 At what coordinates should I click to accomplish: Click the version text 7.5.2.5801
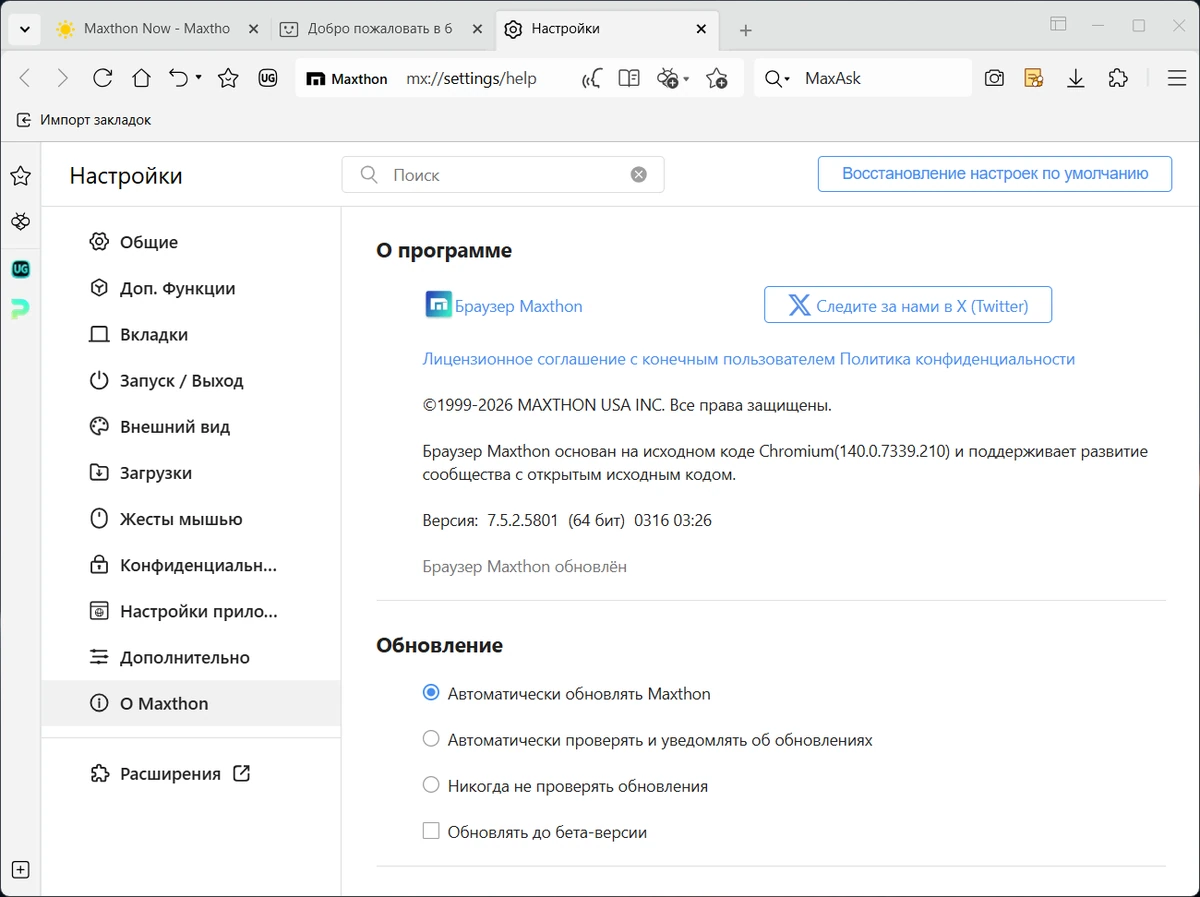[x=522, y=520]
